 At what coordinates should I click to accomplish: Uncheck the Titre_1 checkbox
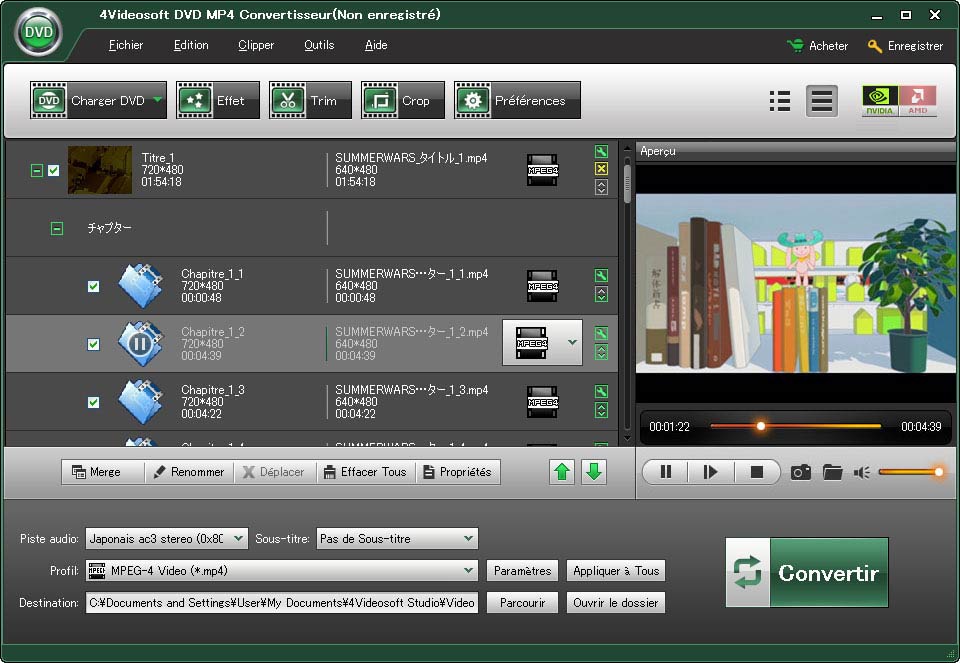54,171
